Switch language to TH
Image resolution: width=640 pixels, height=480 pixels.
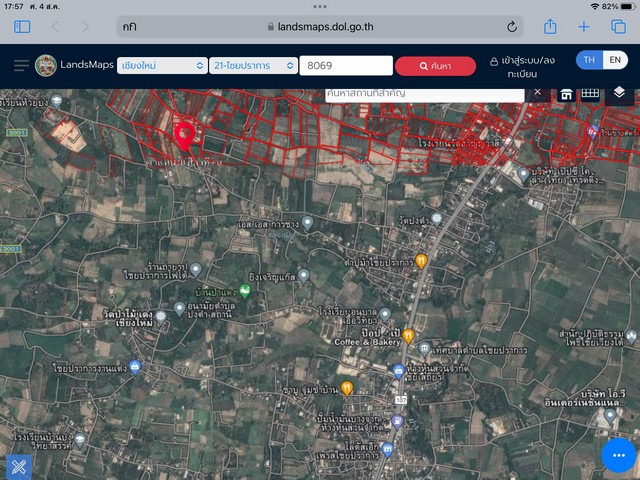pyautogui.click(x=590, y=60)
